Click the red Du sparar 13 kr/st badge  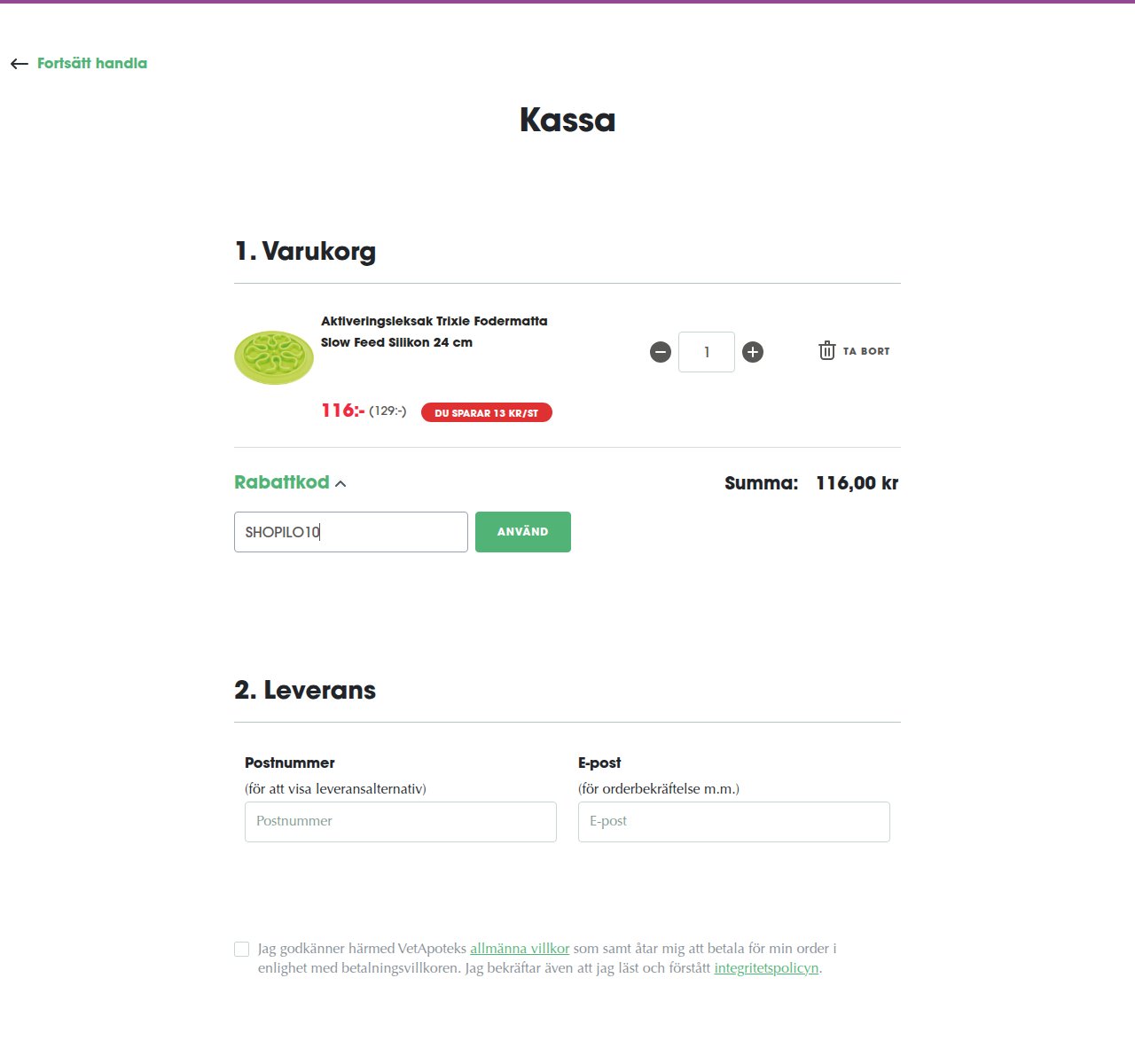pos(487,412)
